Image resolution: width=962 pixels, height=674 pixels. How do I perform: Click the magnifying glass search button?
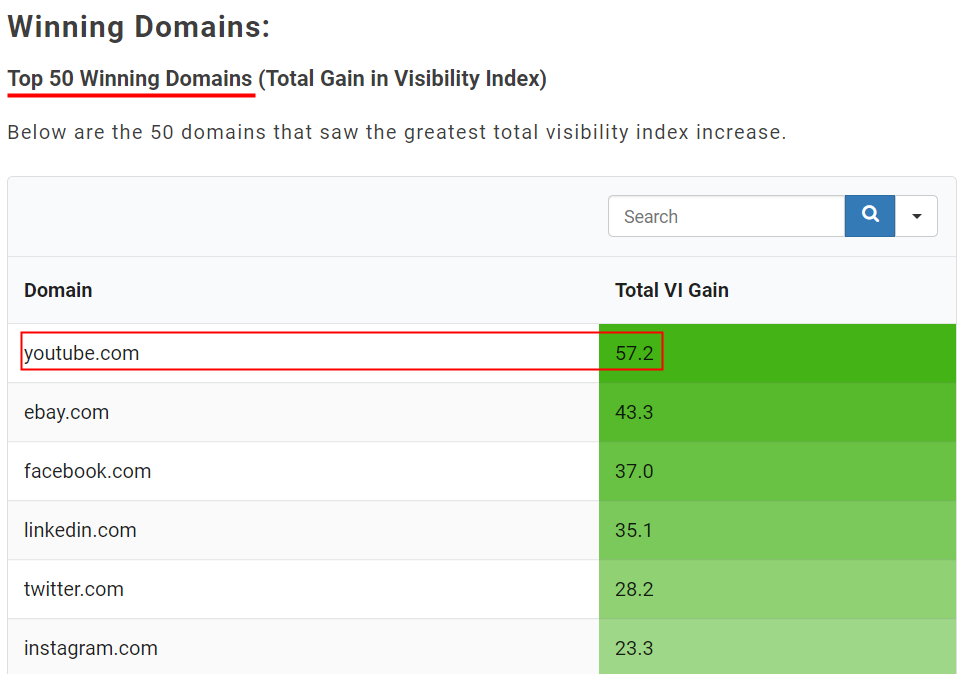pos(870,216)
